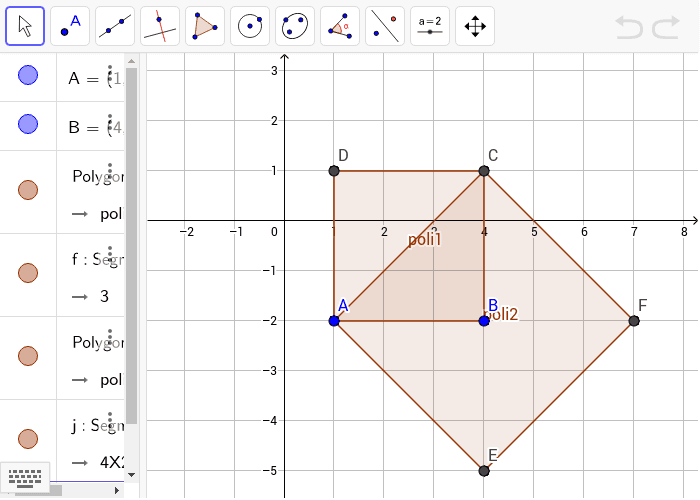Select the Ellipse conic tool
The image size is (700, 500).
(x=295, y=26)
